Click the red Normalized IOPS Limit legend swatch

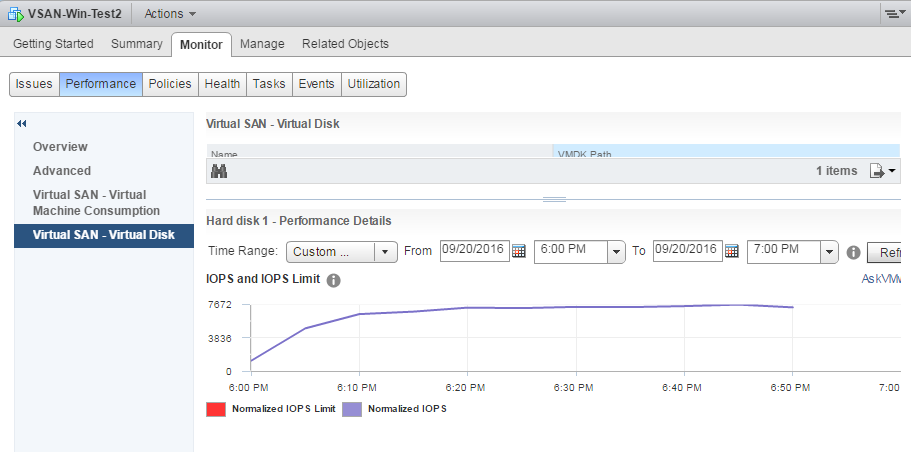click(x=214, y=409)
